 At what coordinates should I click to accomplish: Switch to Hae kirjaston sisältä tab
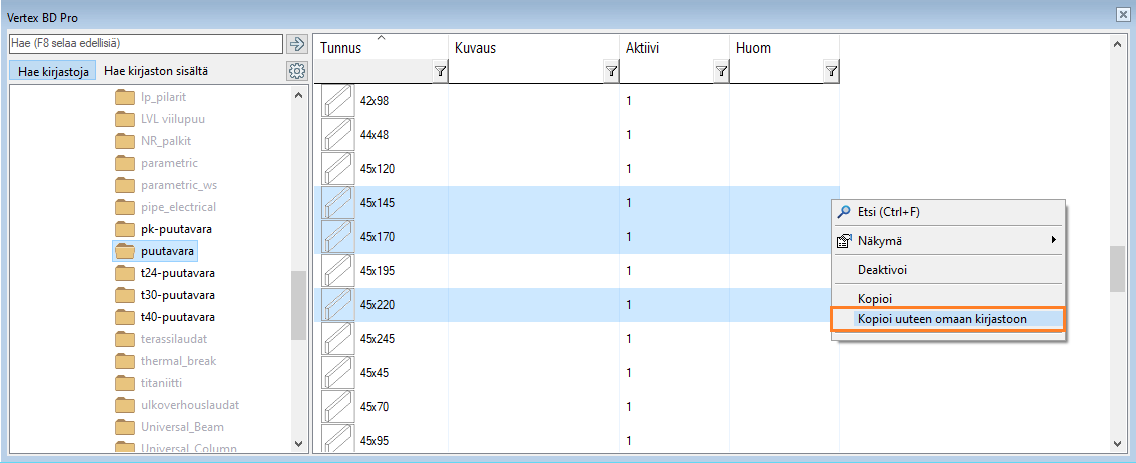click(157, 71)
